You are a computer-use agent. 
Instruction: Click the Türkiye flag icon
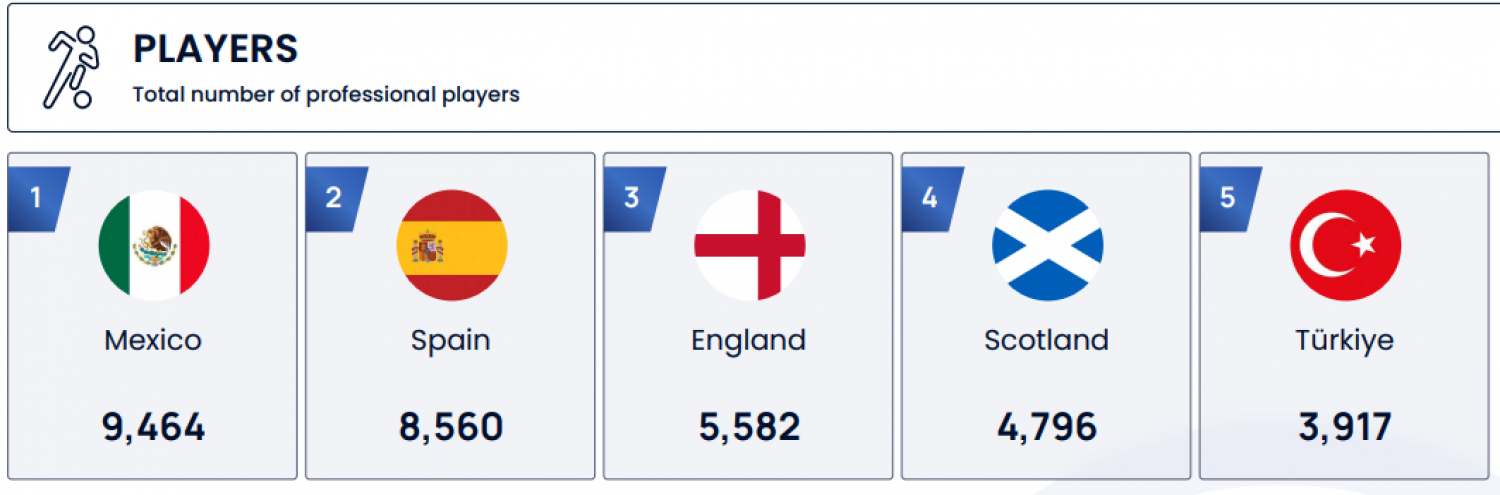pos(1346,245)
